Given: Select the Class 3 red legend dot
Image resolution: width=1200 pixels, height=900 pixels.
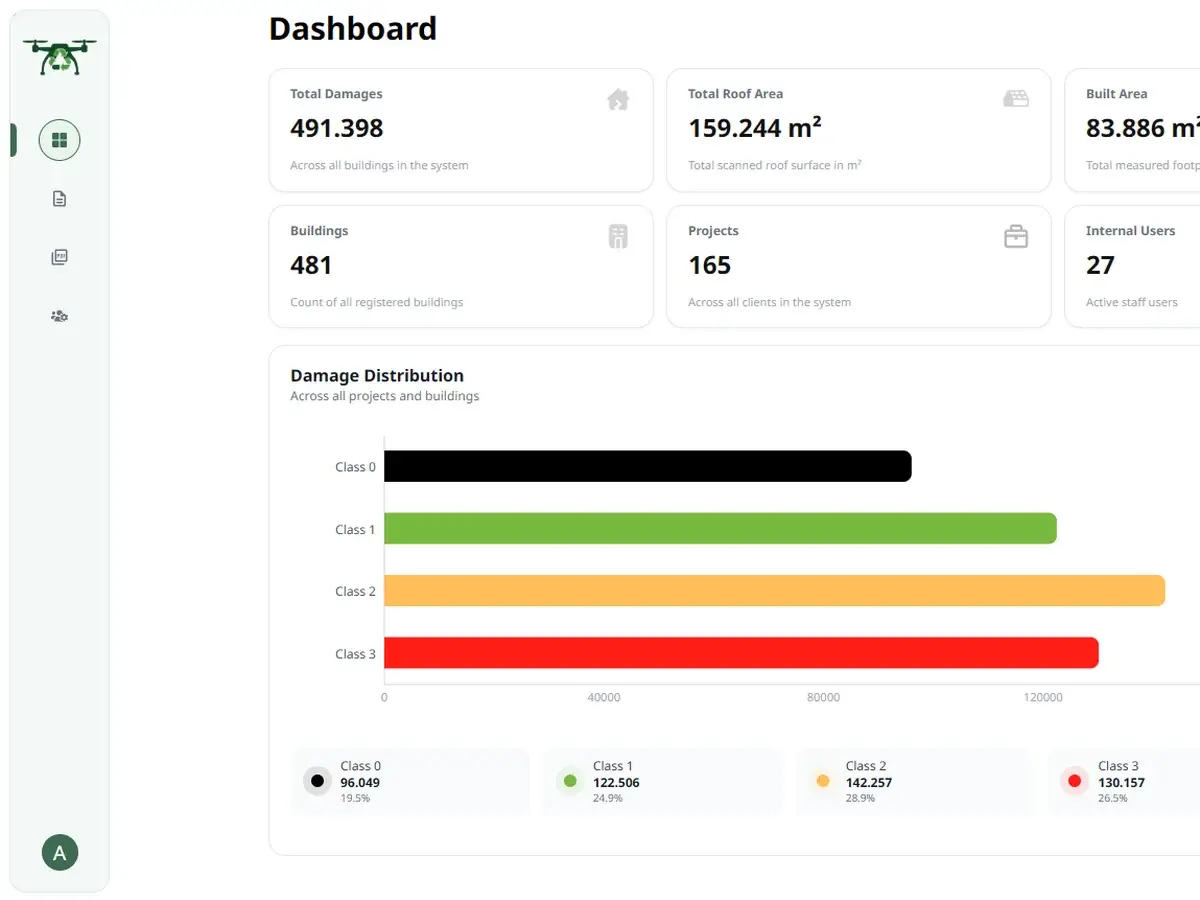Looking at the screenshot, I should click(1075, 781).
